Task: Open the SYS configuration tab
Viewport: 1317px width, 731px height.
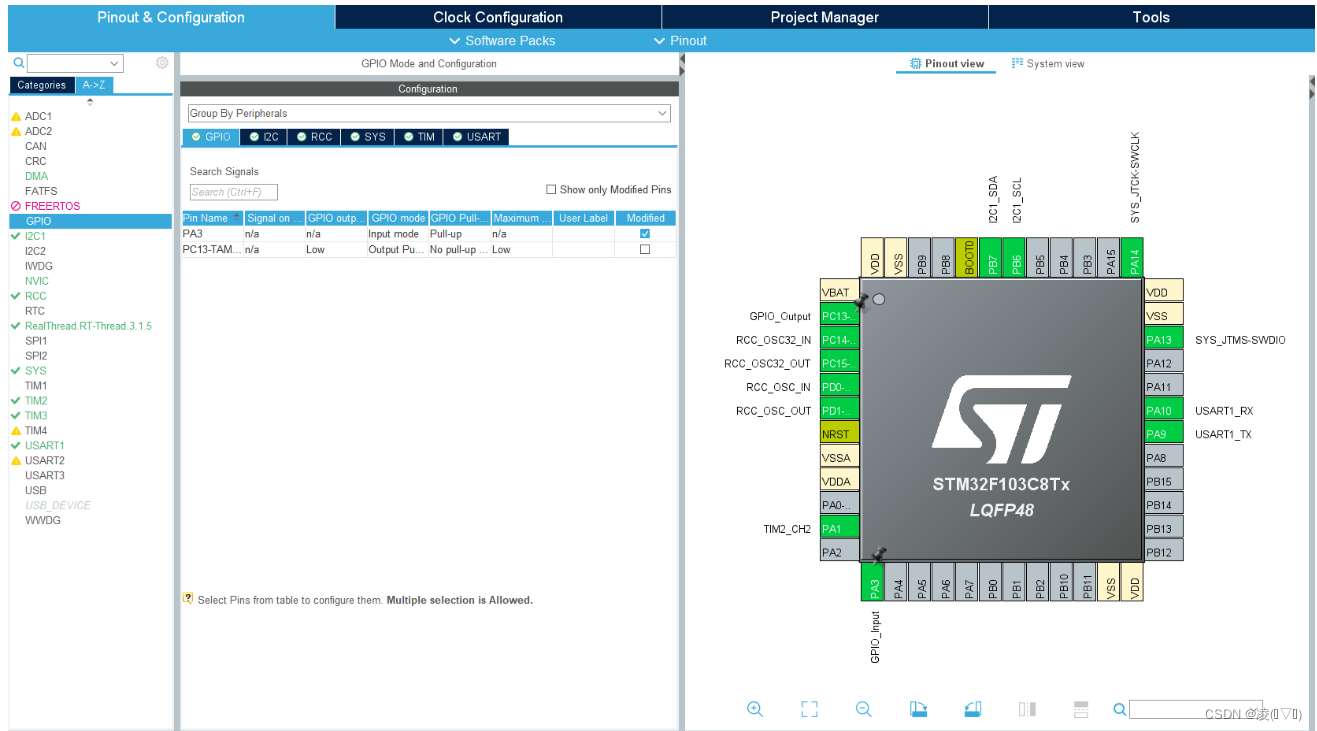Action: pyautogui.click(x=367, y=137)
